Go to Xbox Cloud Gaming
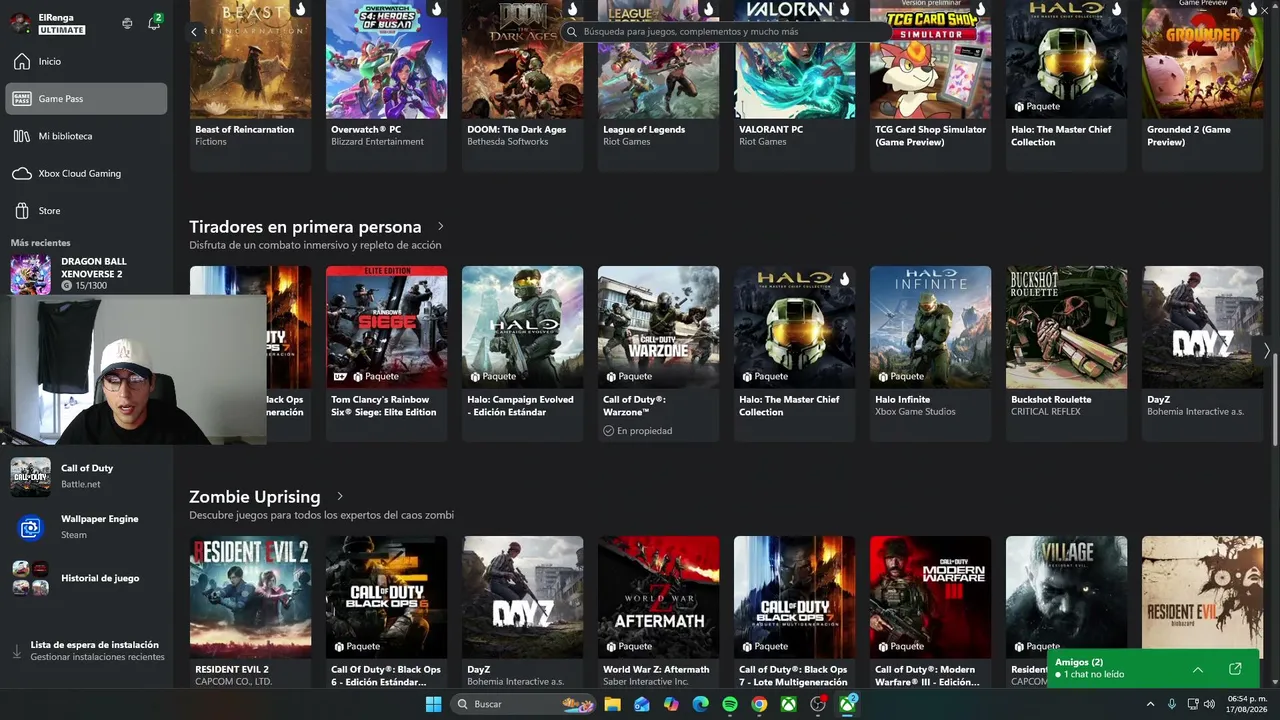The height and width of the screenshot is (720, 1280). (86, 173)
